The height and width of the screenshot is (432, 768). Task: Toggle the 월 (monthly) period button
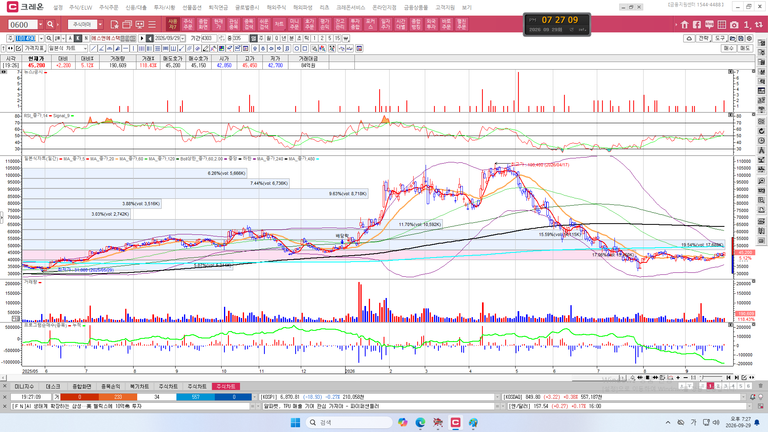pos(268,38)
